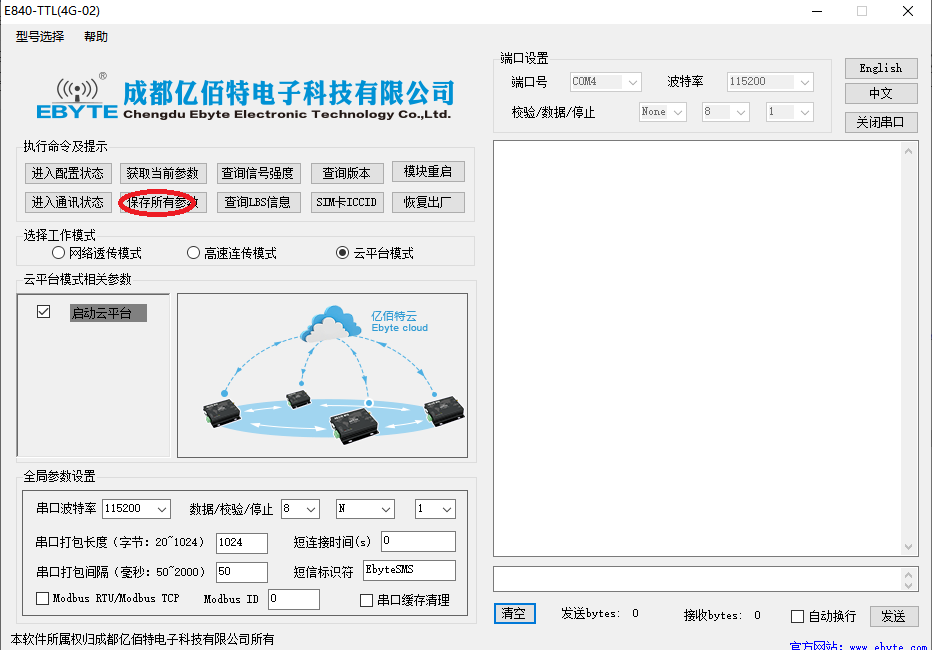Viewport: 932px width, 650px height.
Task: Select the 网络透传模式 radio button
Action: point(58,252)
